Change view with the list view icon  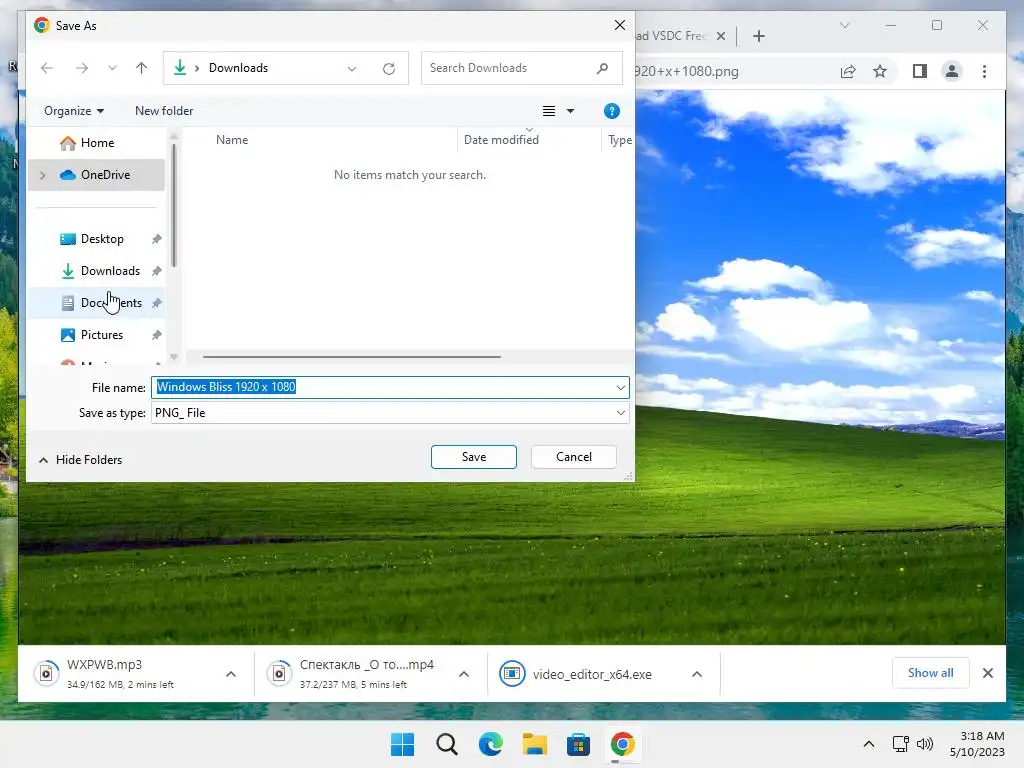pyautogui.click(x=549, y=111)
